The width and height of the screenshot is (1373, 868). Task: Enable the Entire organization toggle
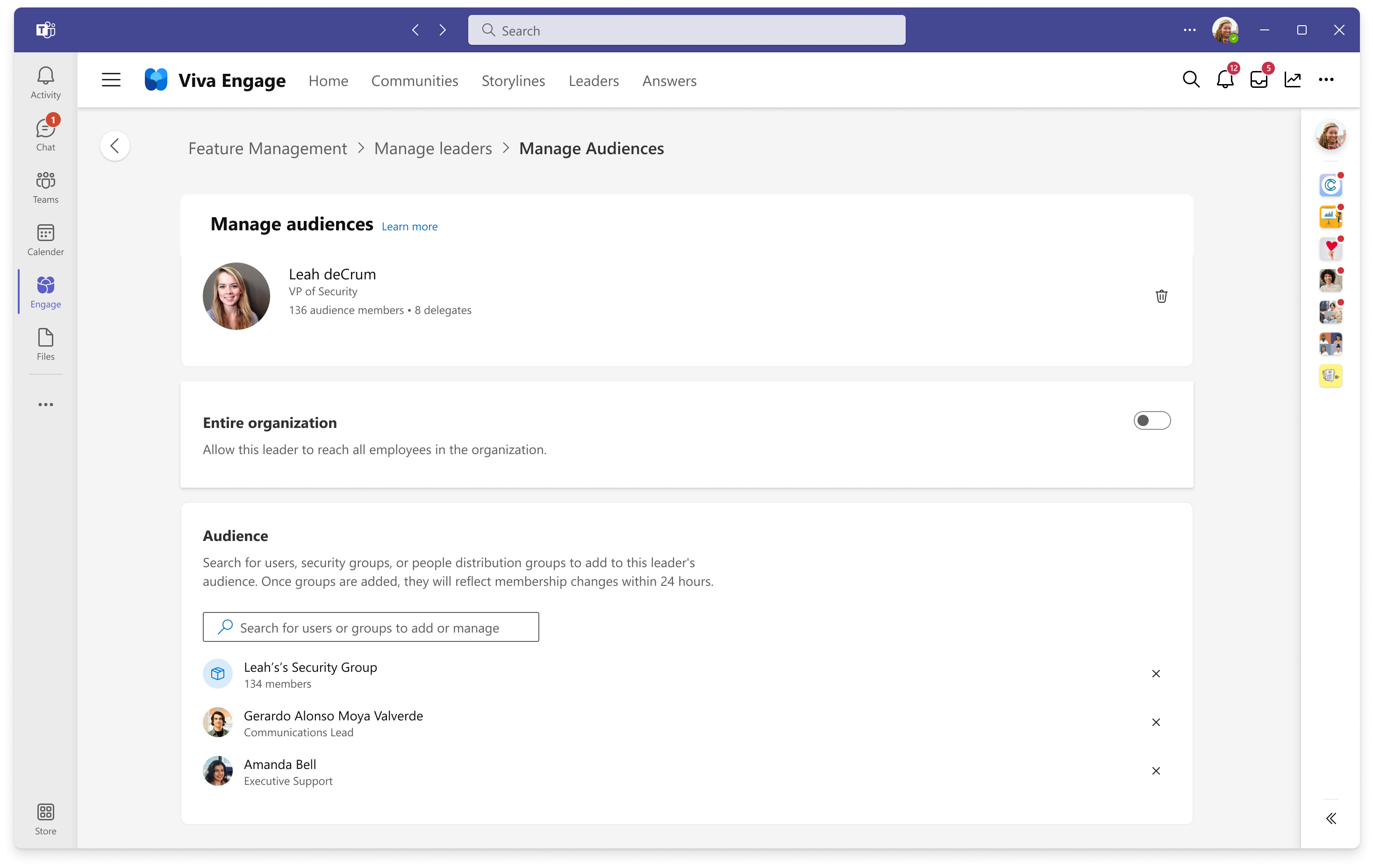coord(1152,420)
